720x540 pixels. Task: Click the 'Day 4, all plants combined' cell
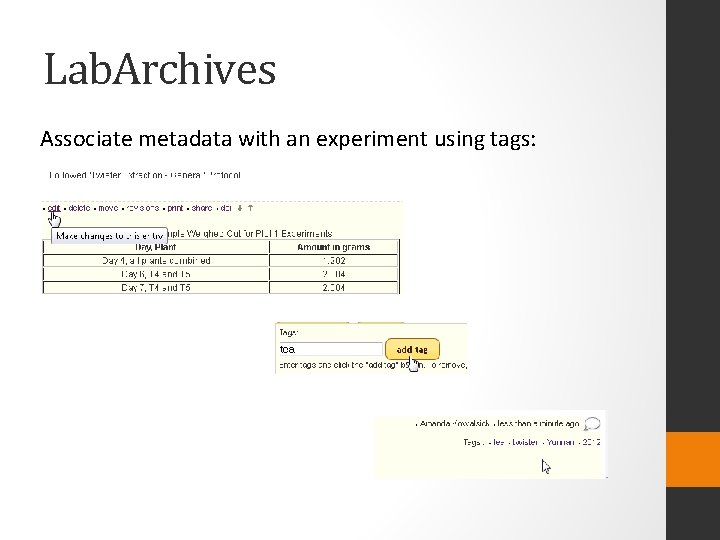156,260
